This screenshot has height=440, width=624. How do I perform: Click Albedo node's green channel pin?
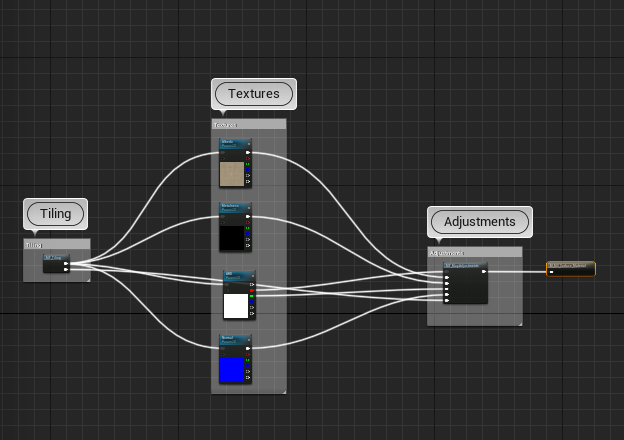pos(248,164)
